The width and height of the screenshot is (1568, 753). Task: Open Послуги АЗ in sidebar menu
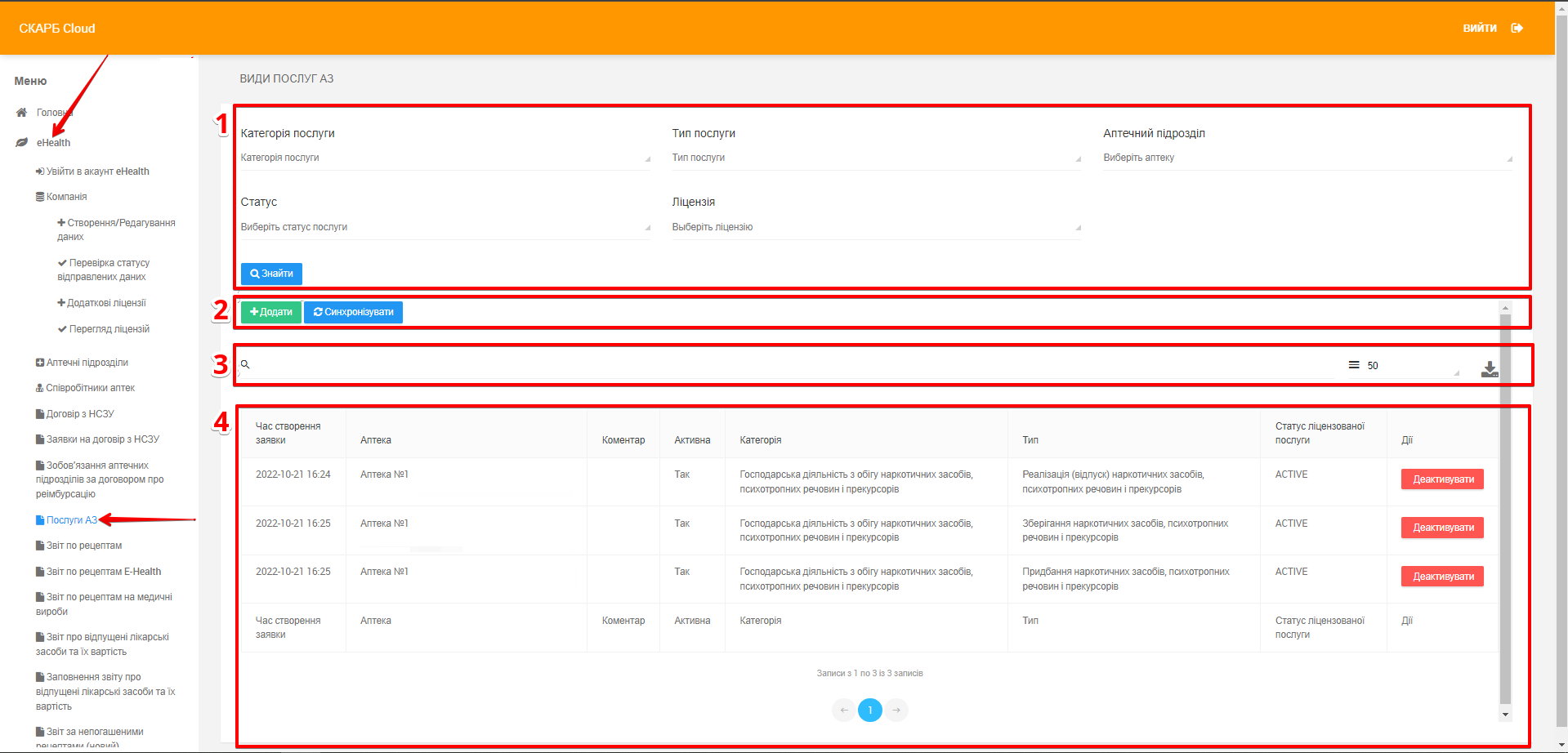coord(71,520)
